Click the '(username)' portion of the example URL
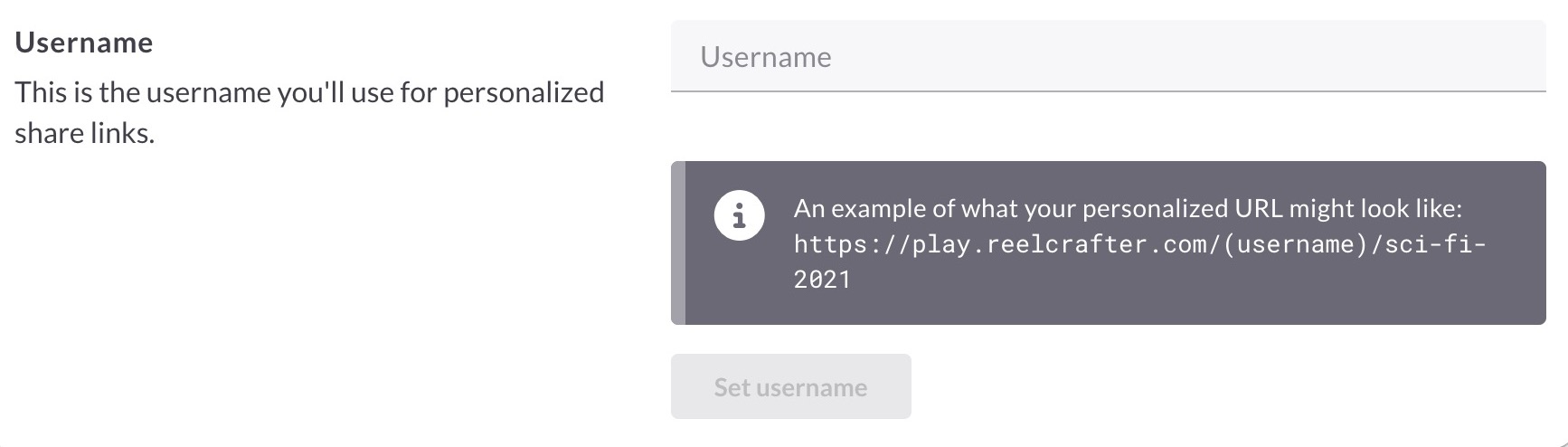Image resolution: width=1568 pixels, height=447 pixels. pyautogui.click(x=1298, y=244)
